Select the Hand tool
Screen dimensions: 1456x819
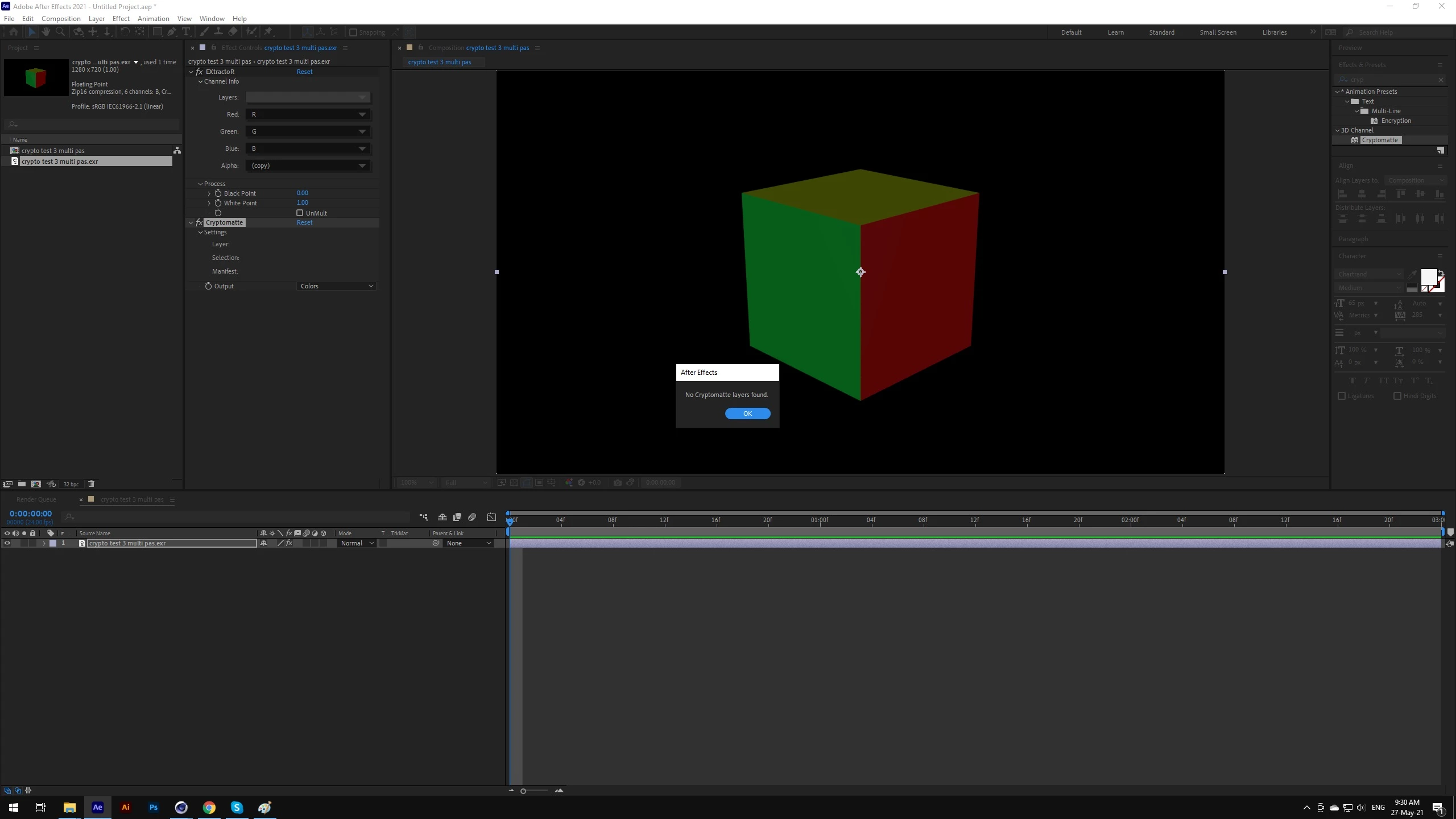pyautogui.click(x=46, y=32)
